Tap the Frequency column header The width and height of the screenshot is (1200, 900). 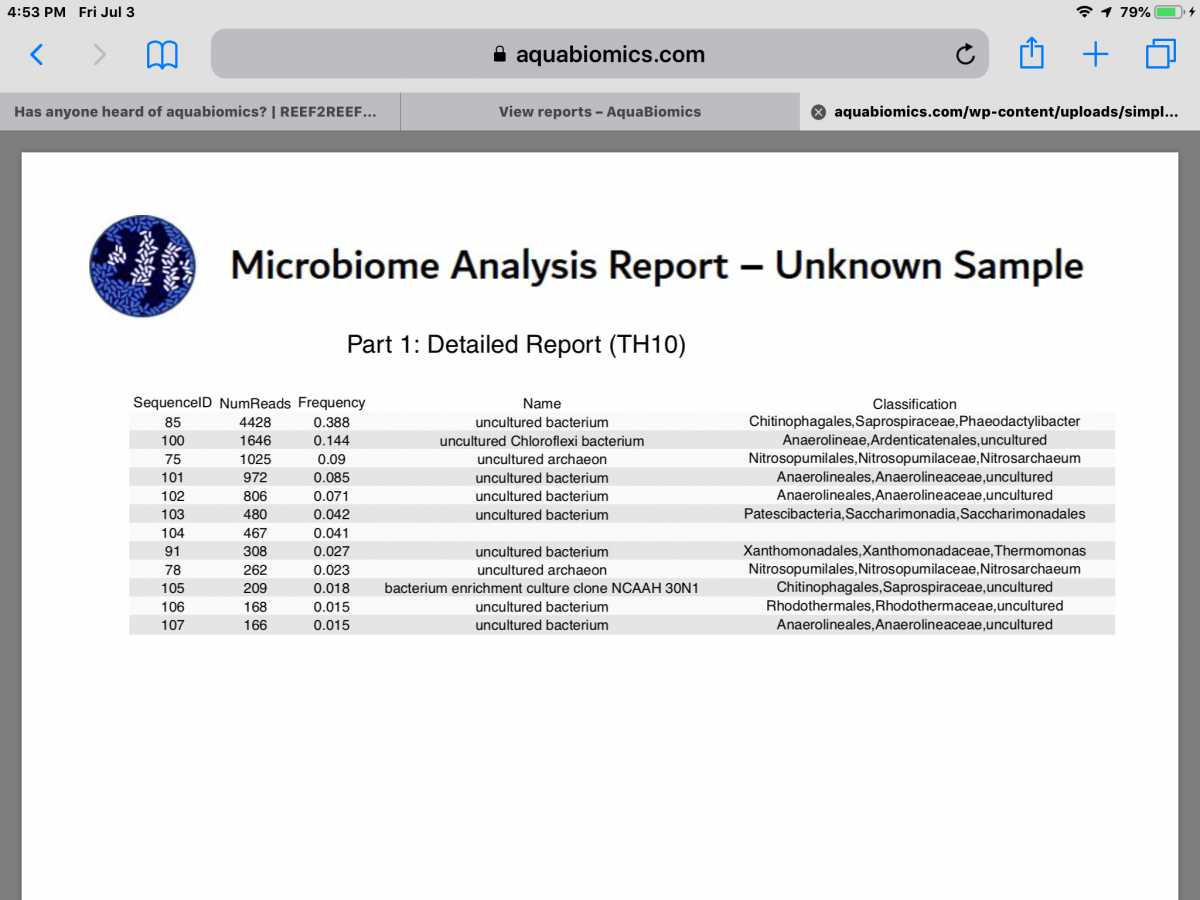pyautogui.click(x=332, y=402)
